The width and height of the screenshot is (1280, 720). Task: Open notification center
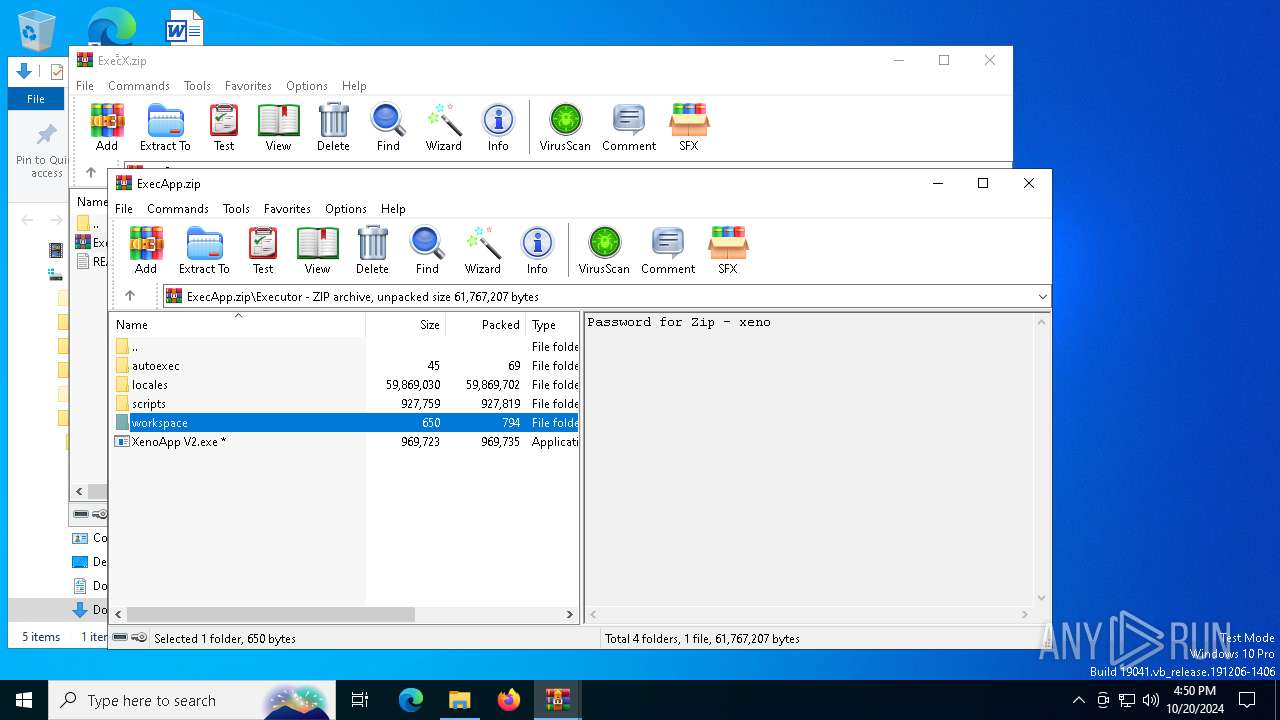coord(1247,700)
